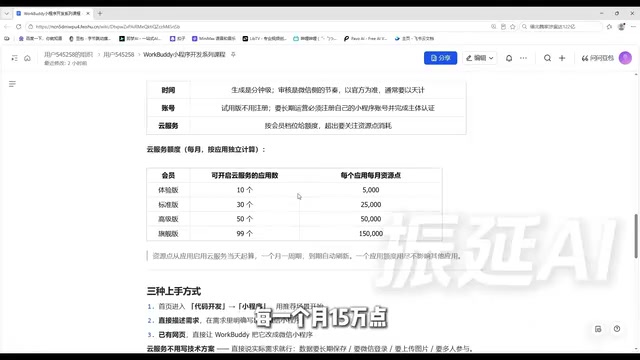Go to the Feishu wiki home icon
Screen dimensions: 640x360
click(27, 58)
